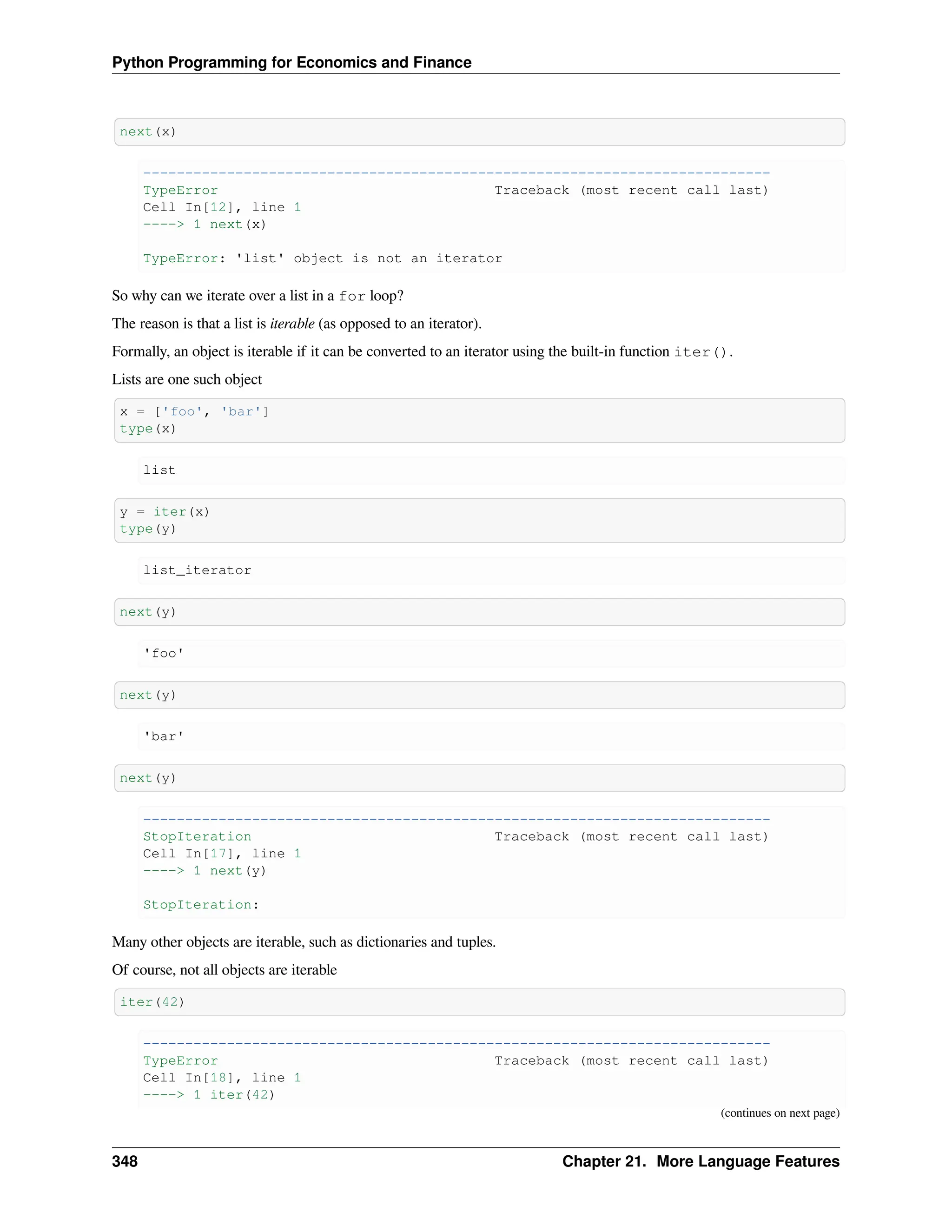Viewport: 952px width, 1232px height.
Task: Click the page number '348'
Action: coord(125,1161)
